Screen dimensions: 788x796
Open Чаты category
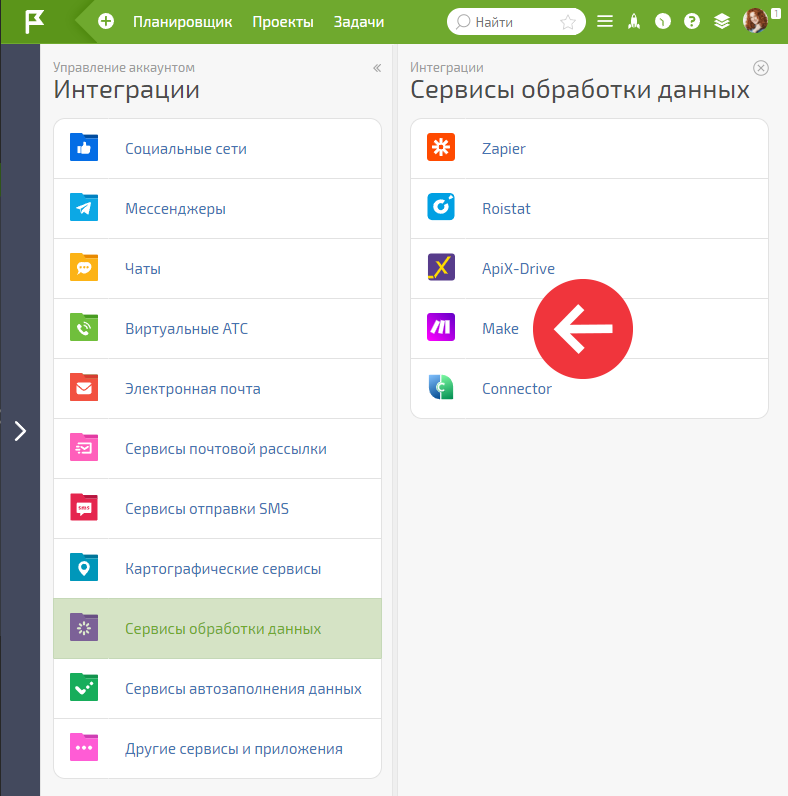click(217, 269)
